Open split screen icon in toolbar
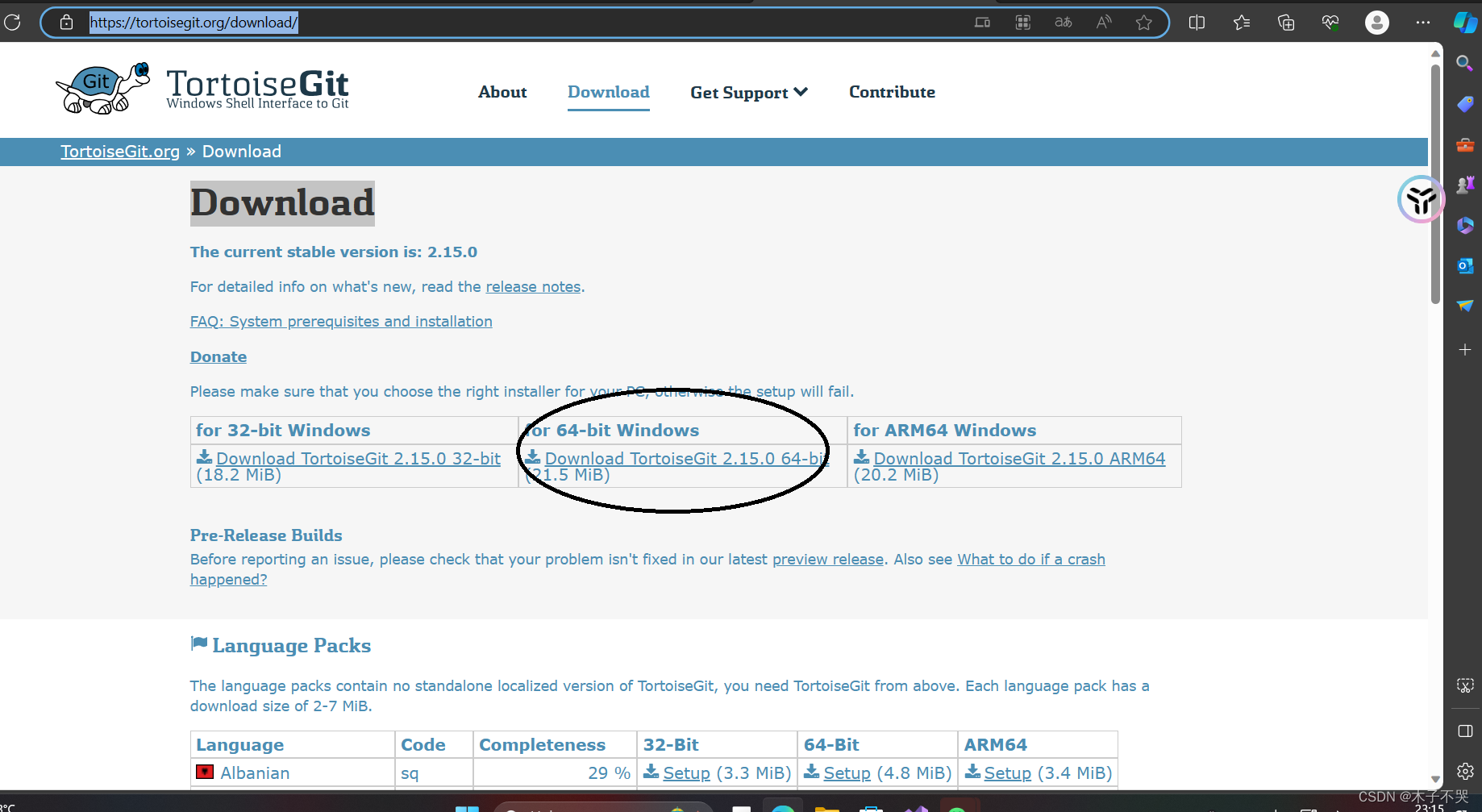This screenshot has height=812, width=1482. pos(1197,23)
